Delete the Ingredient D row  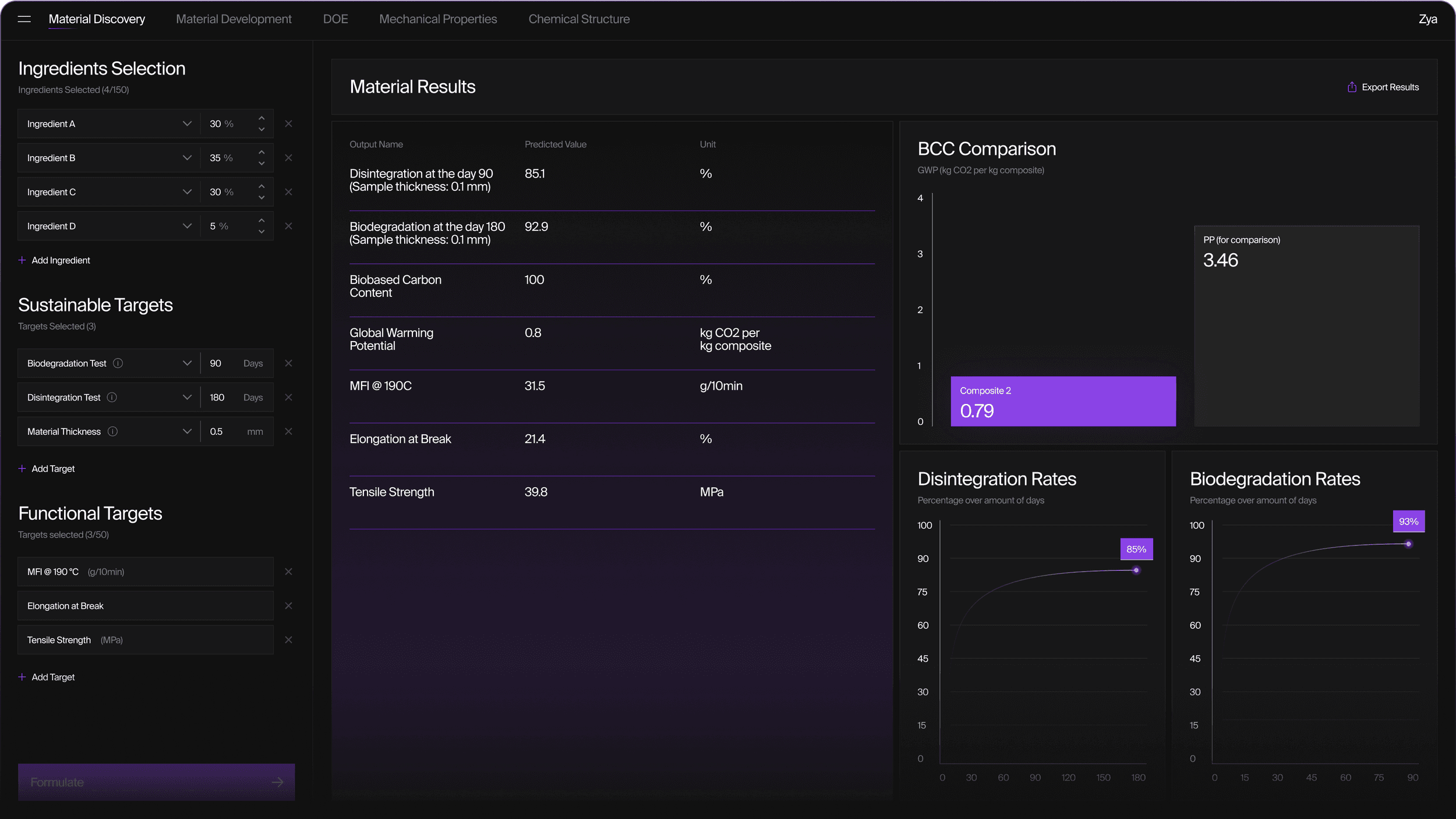point(288,226)
